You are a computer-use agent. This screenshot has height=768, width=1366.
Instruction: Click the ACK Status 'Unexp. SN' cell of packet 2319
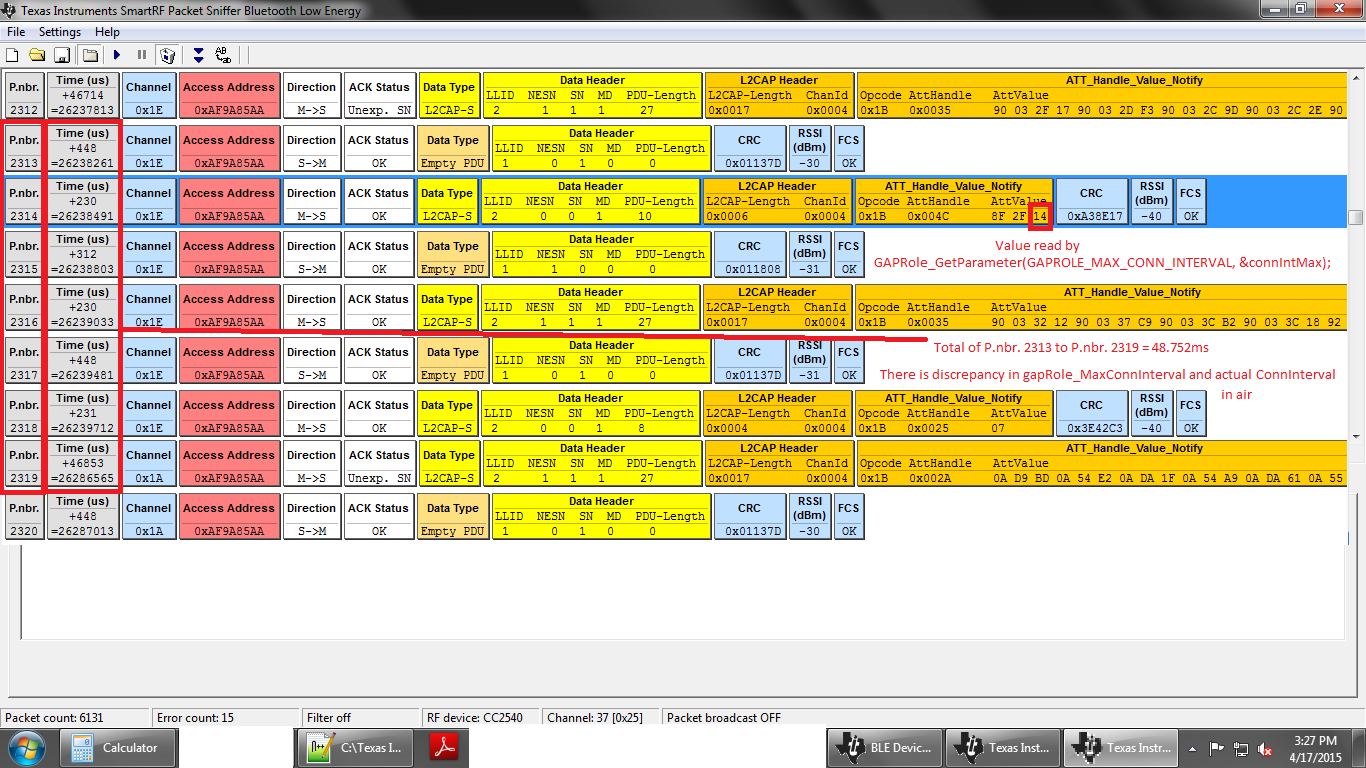(x=379, y=464)
